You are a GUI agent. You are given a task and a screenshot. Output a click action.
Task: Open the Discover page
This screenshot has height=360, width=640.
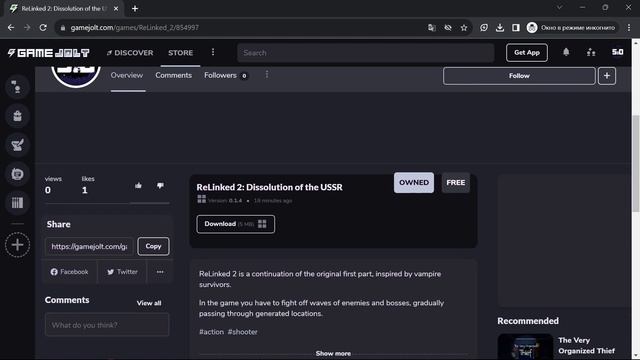[x=130, y=53]
